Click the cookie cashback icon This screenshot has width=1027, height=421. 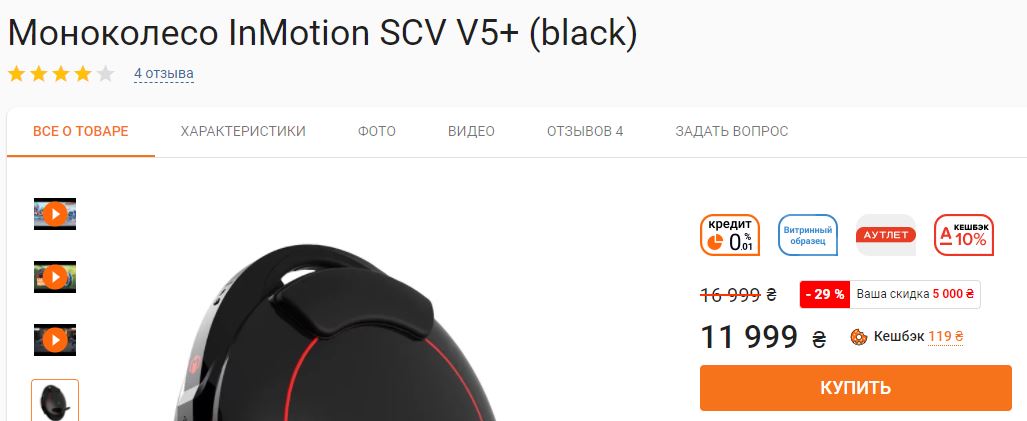[859, 337]
